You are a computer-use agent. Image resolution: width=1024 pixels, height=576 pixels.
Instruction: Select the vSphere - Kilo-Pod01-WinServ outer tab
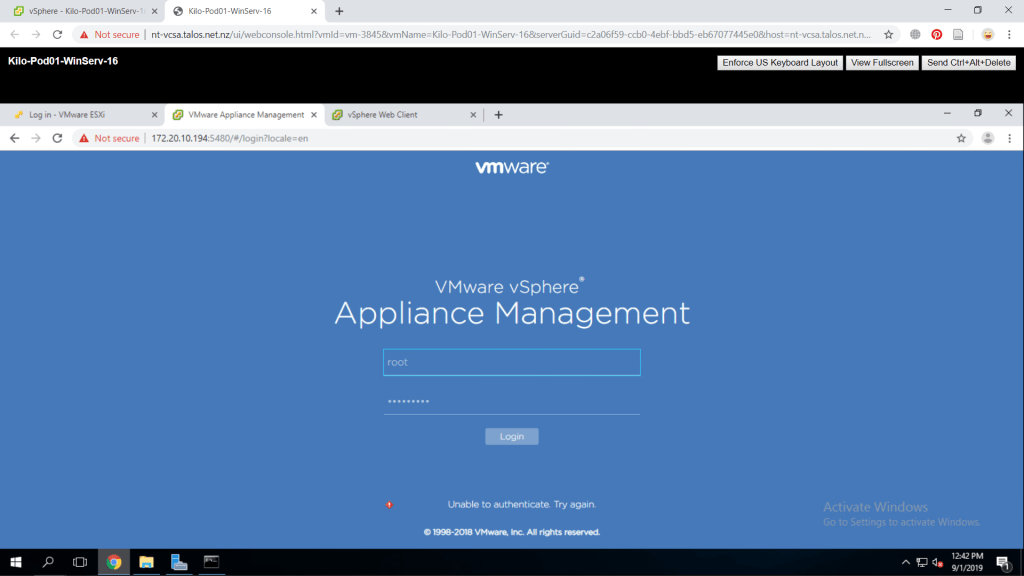tap(78, 11)
